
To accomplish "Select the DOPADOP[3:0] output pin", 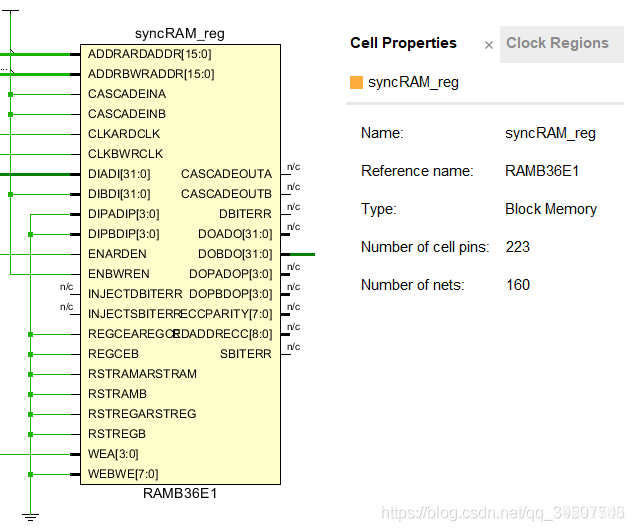I will coord(231,274).
